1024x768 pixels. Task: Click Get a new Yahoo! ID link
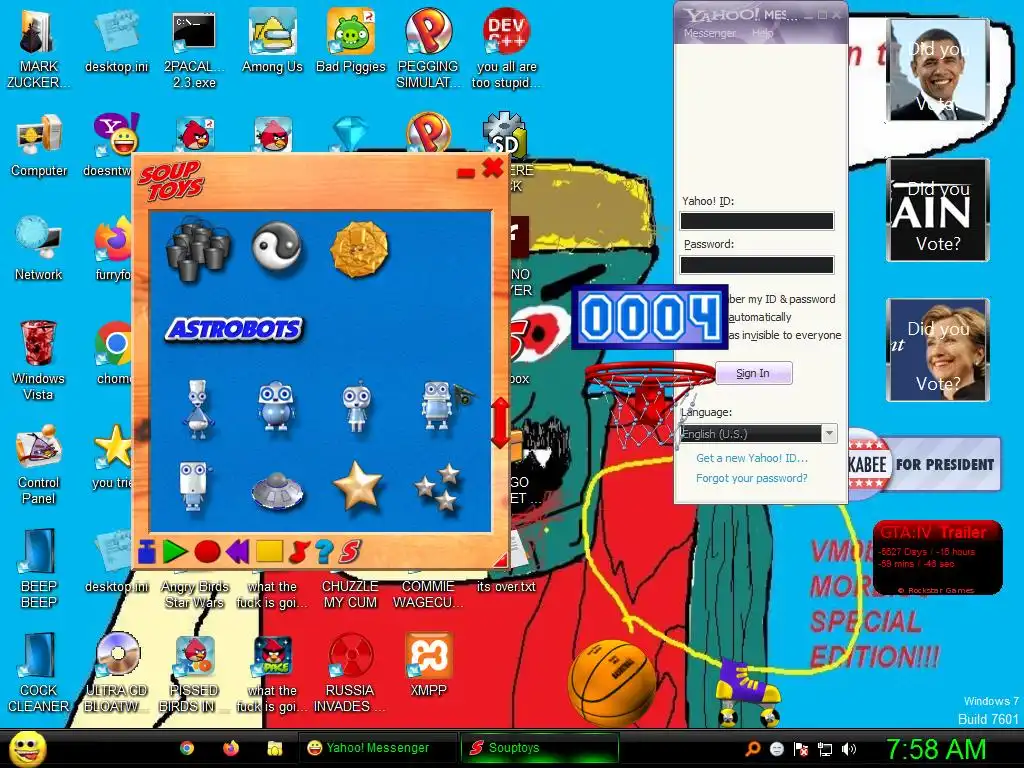click(752, 458)
